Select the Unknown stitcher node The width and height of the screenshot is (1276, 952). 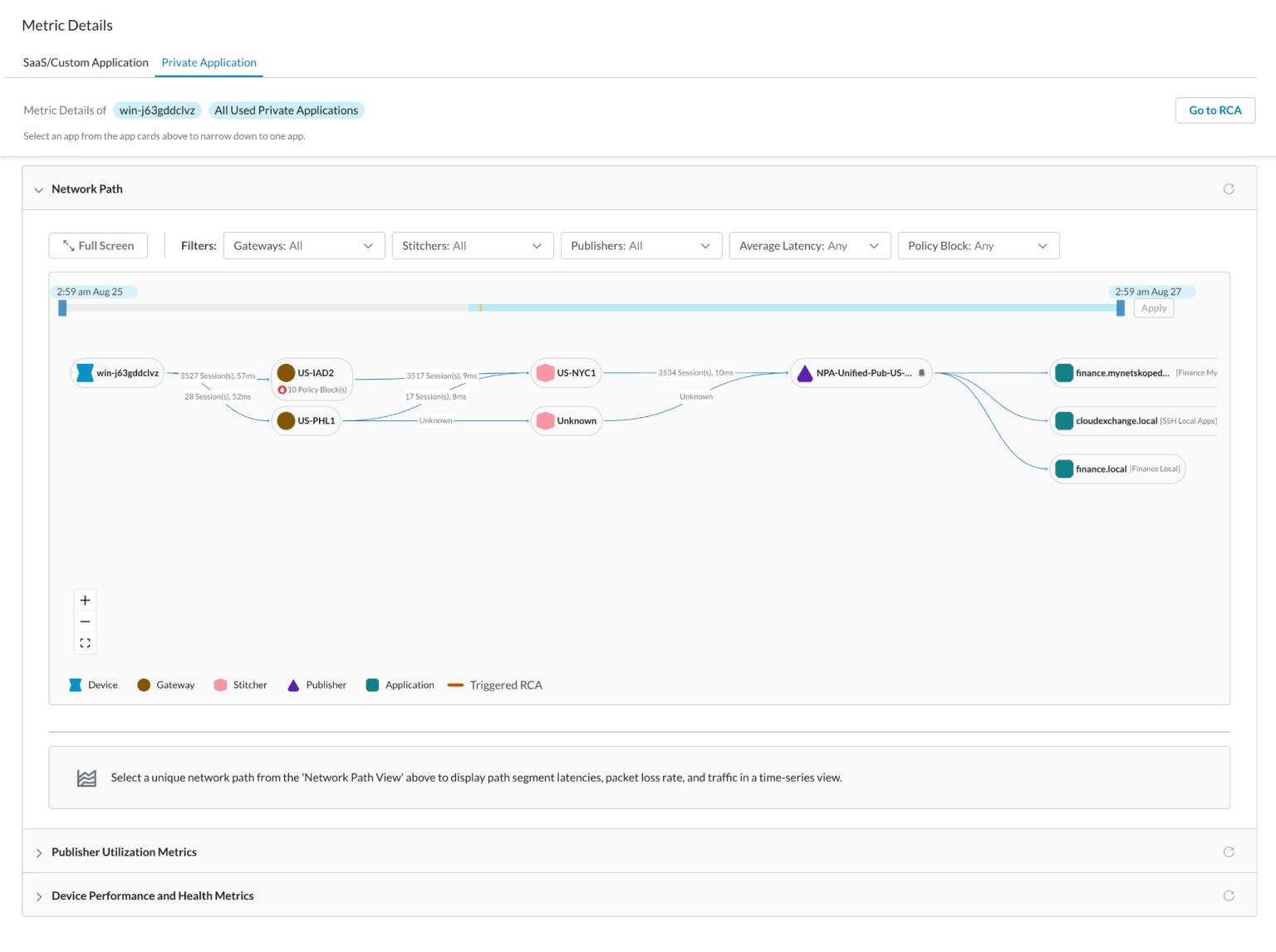point(566,420)
